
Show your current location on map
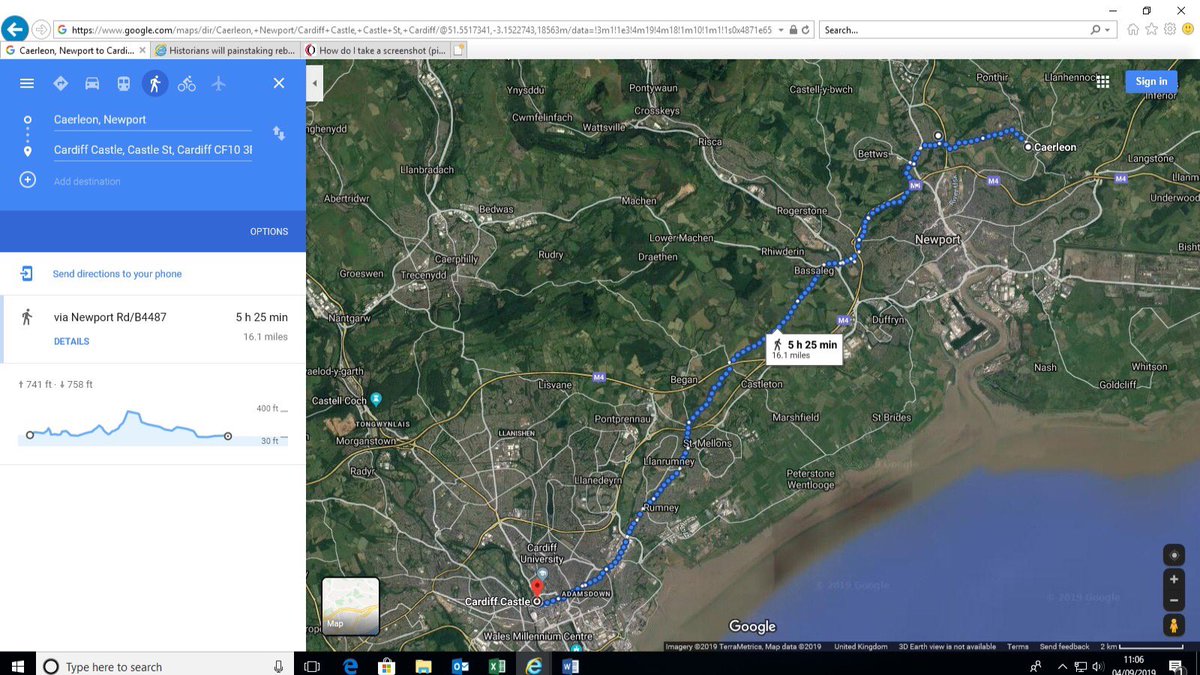1174,555
